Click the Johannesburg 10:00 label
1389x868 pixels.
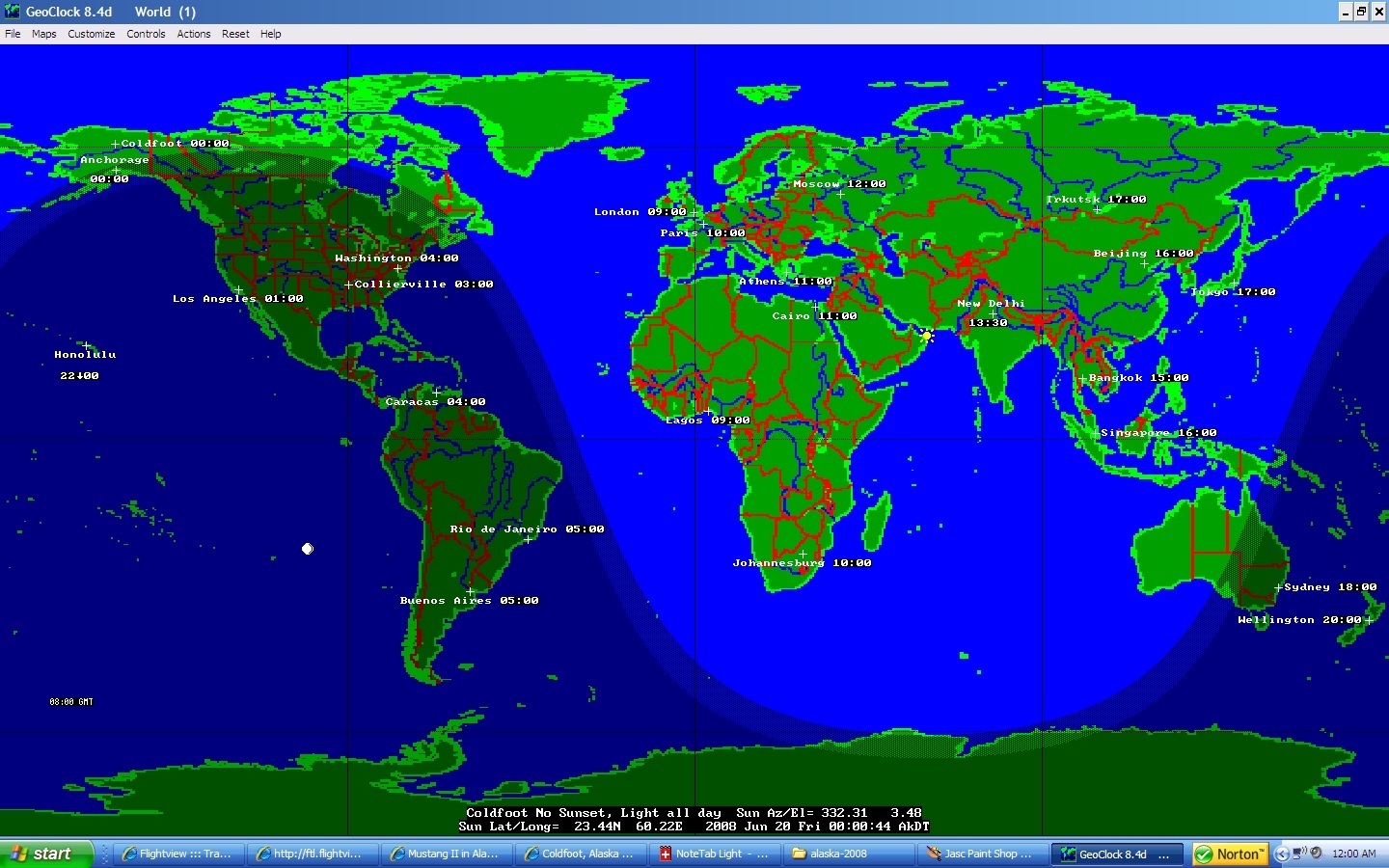point(802,563)
